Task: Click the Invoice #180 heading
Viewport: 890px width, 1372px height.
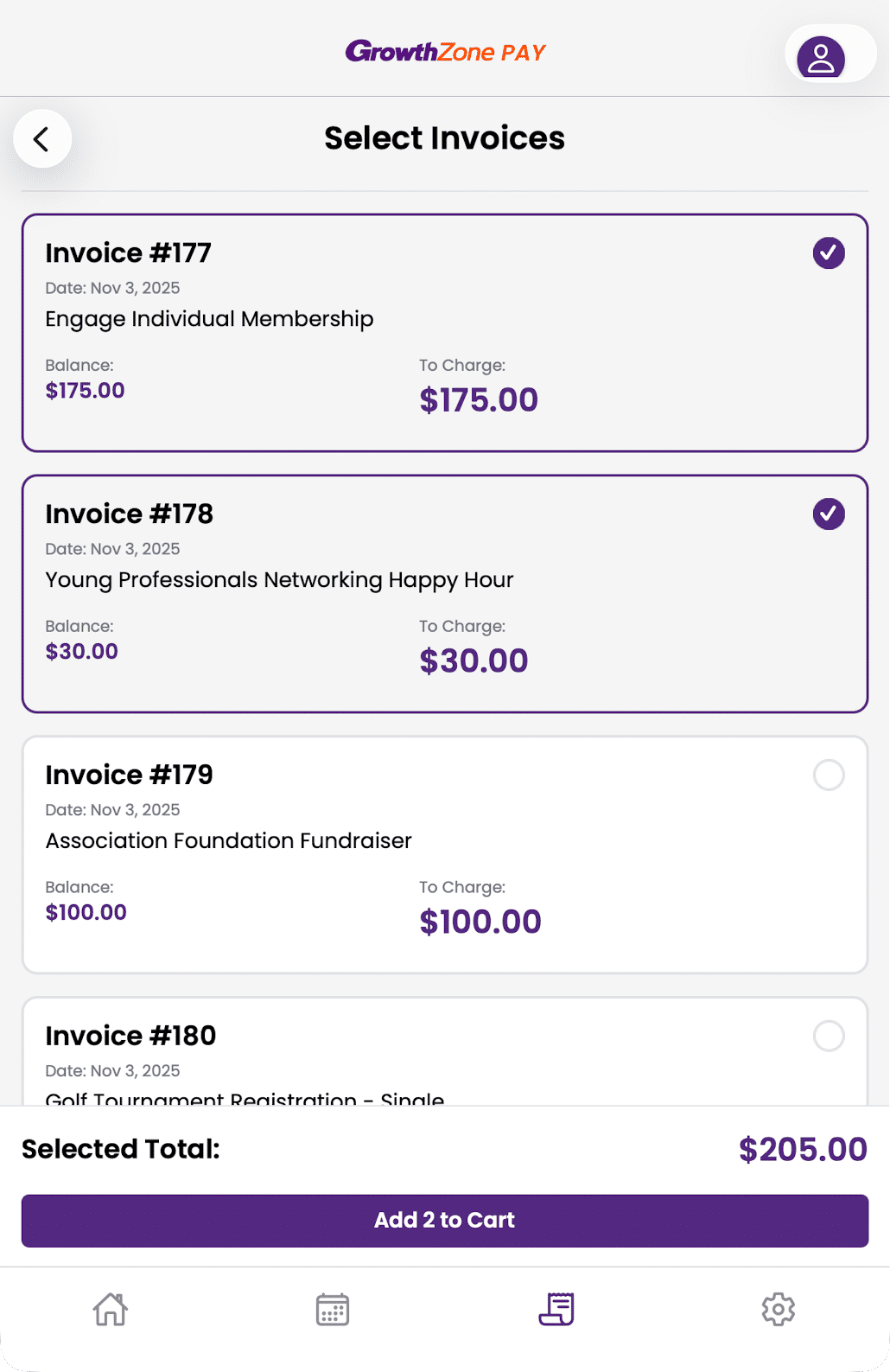Action: (130, 1036)
